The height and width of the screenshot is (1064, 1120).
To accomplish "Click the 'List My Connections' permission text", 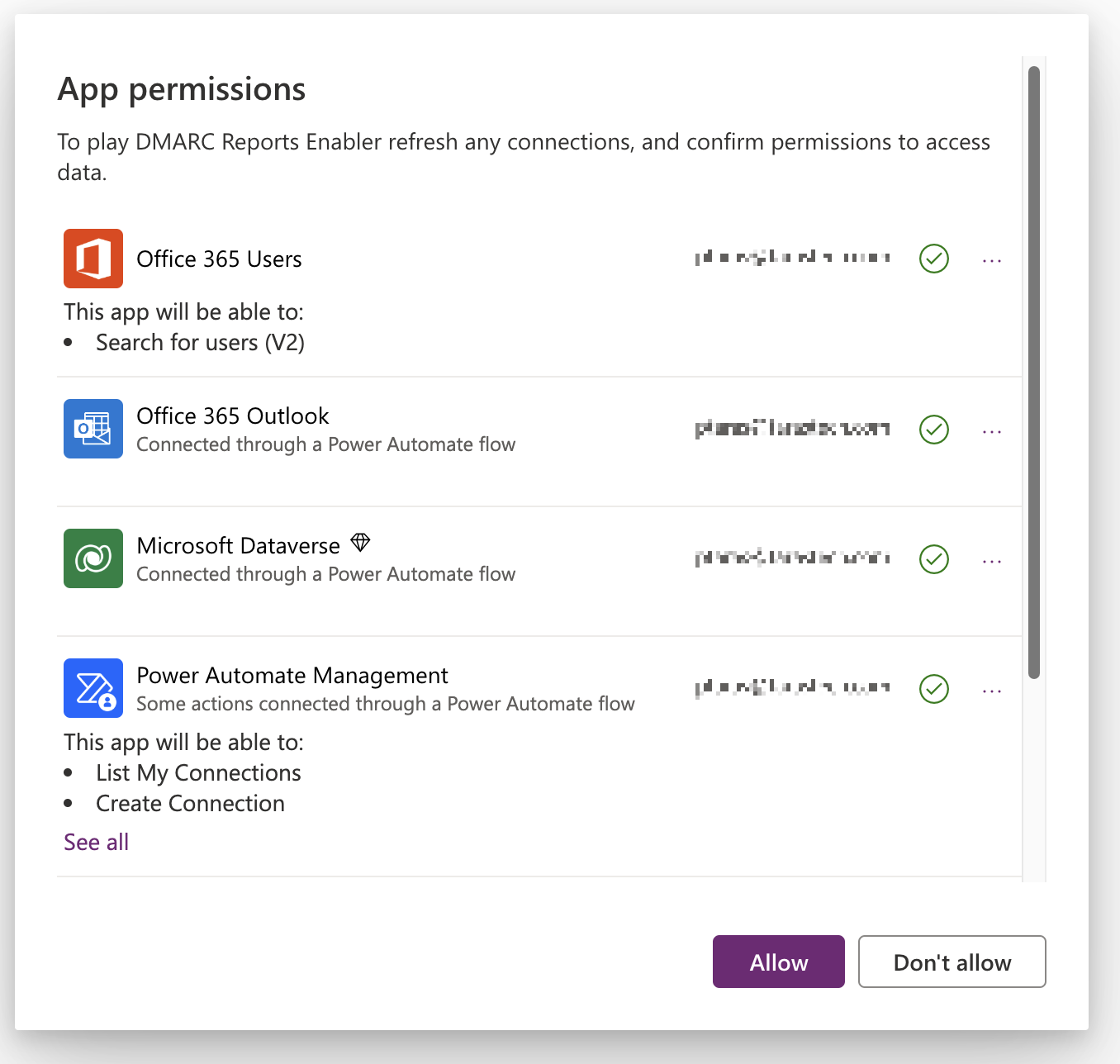I will pyautogui.click(x=198, y=773).
